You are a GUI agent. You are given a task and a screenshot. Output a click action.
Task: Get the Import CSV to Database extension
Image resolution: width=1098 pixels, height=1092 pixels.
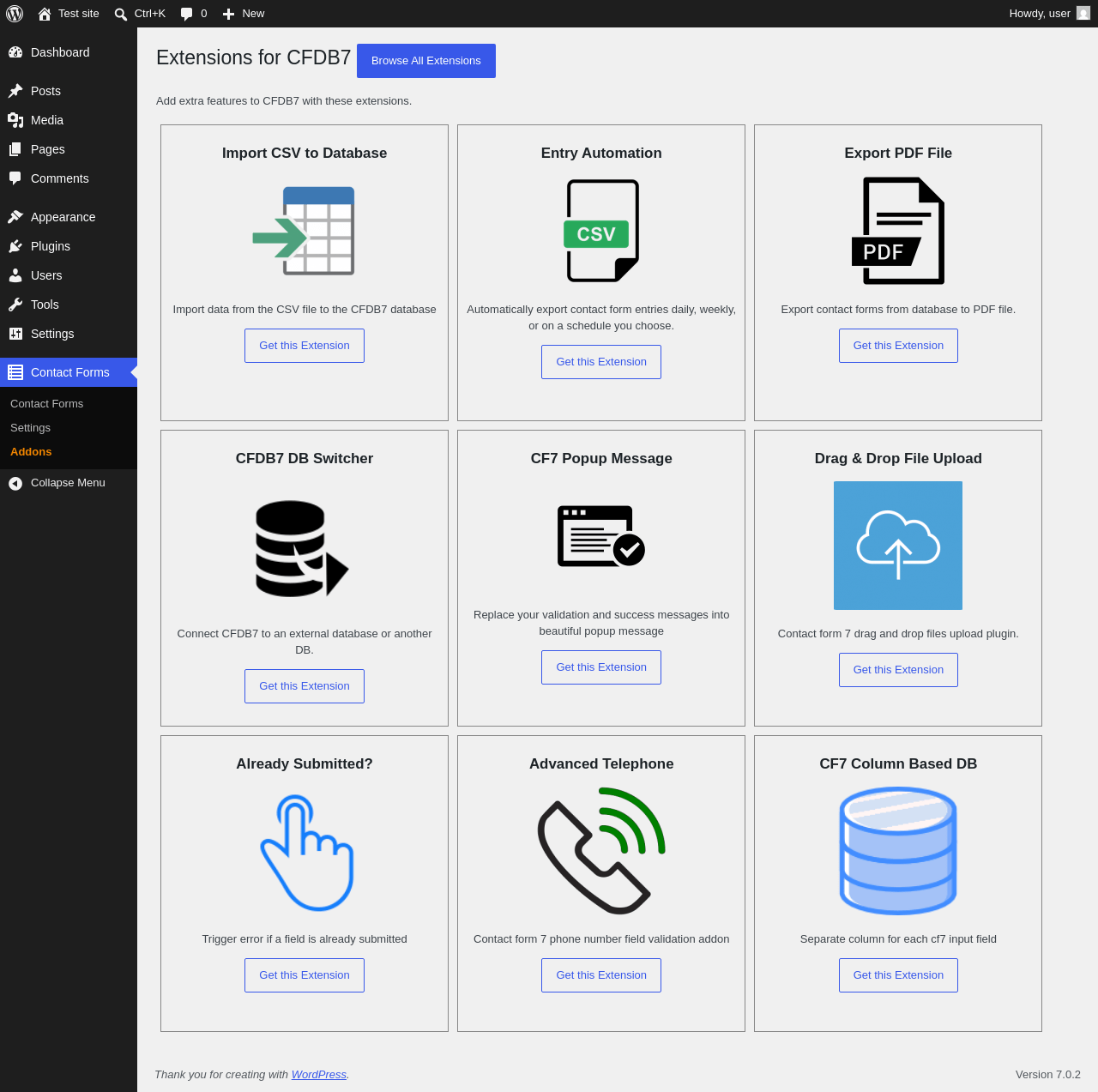(x=305, y=346)
